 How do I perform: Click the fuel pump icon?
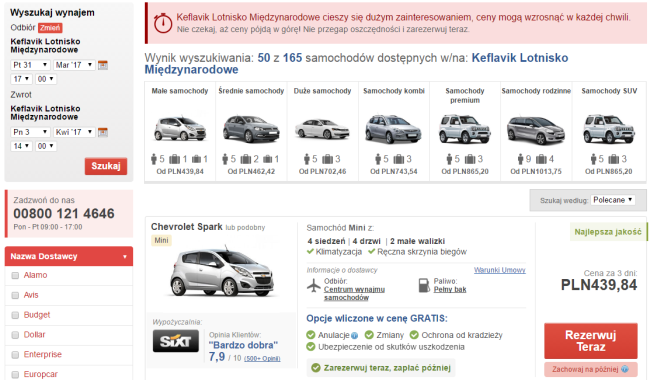pos(424,285)
